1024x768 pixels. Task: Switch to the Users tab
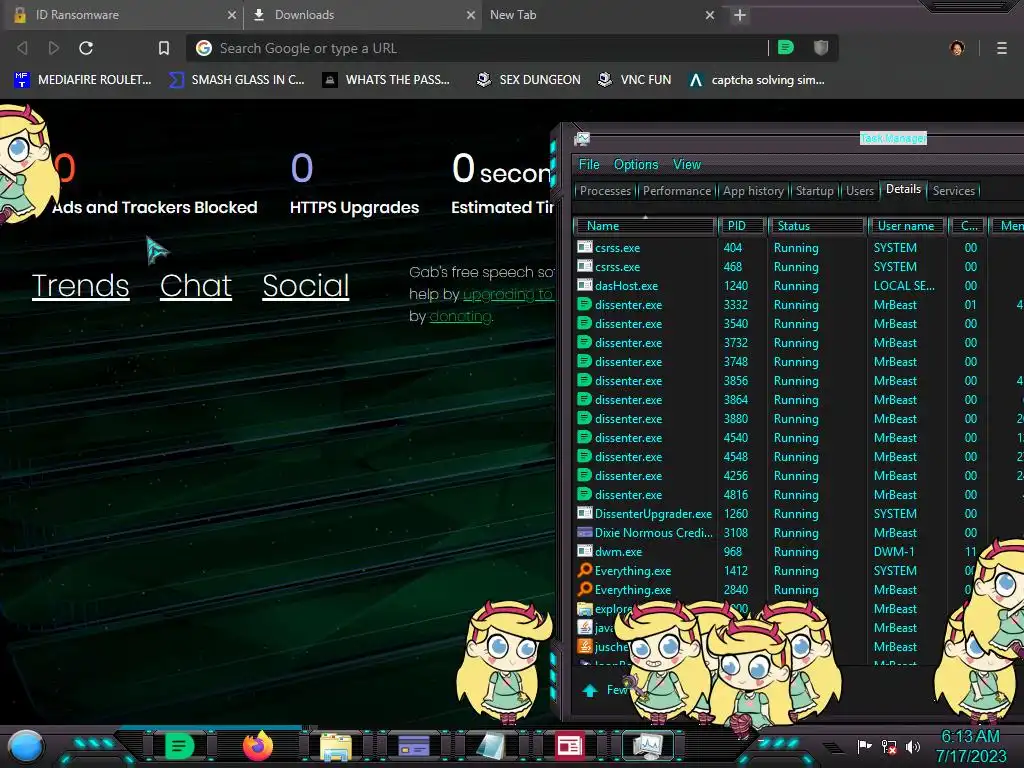(x=859, y=191)
